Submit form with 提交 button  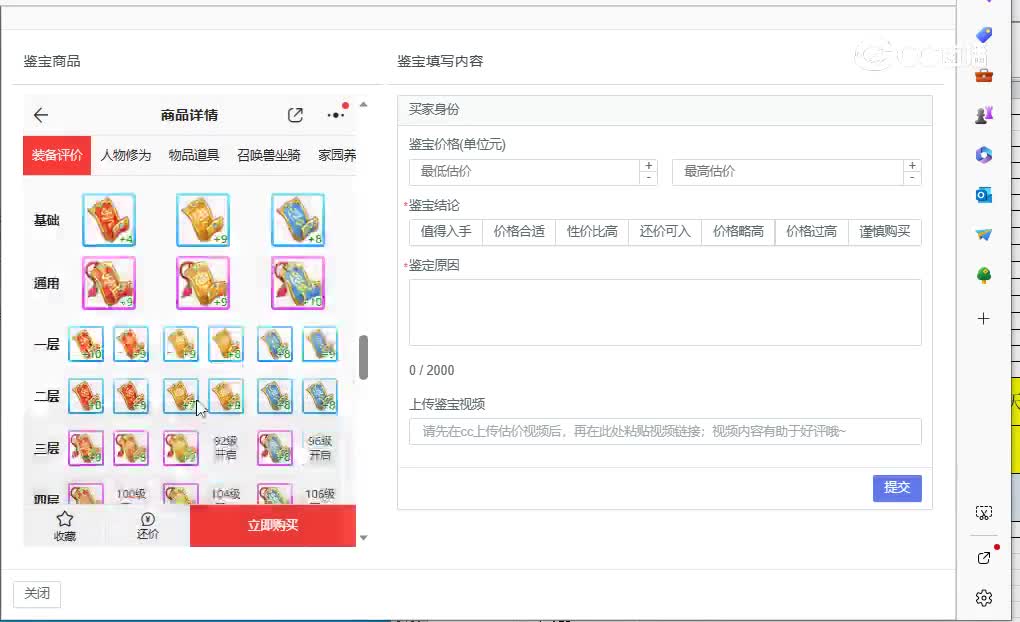[897, 488]
